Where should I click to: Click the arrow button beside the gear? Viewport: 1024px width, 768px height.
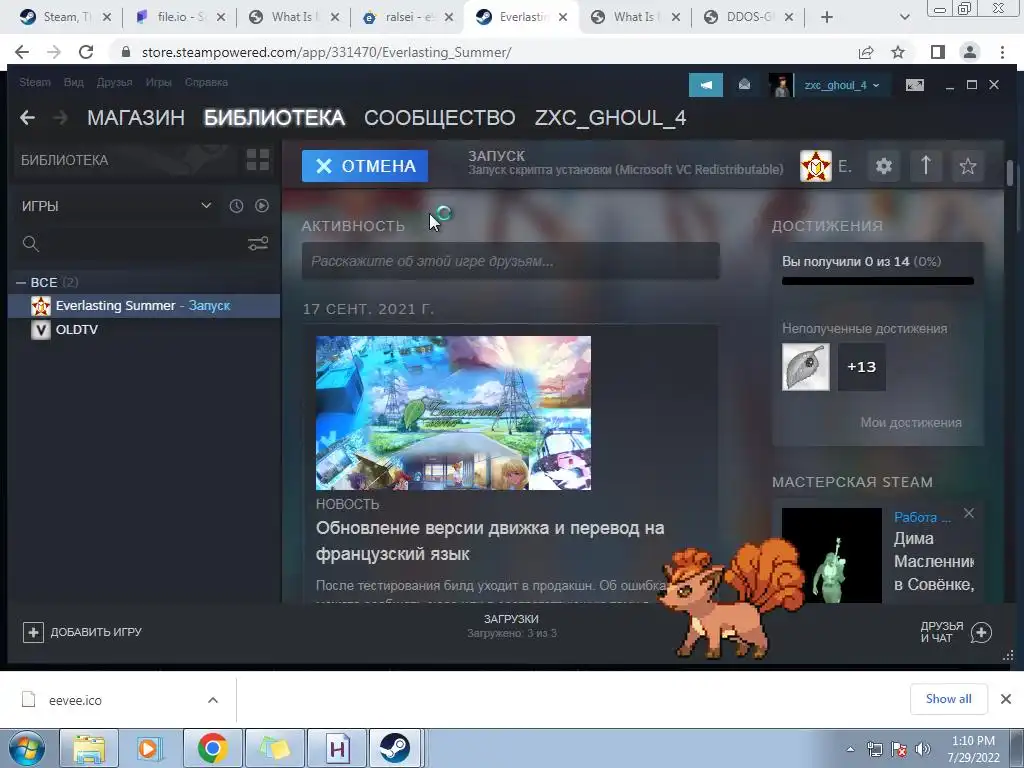click(x=925, y=166)
